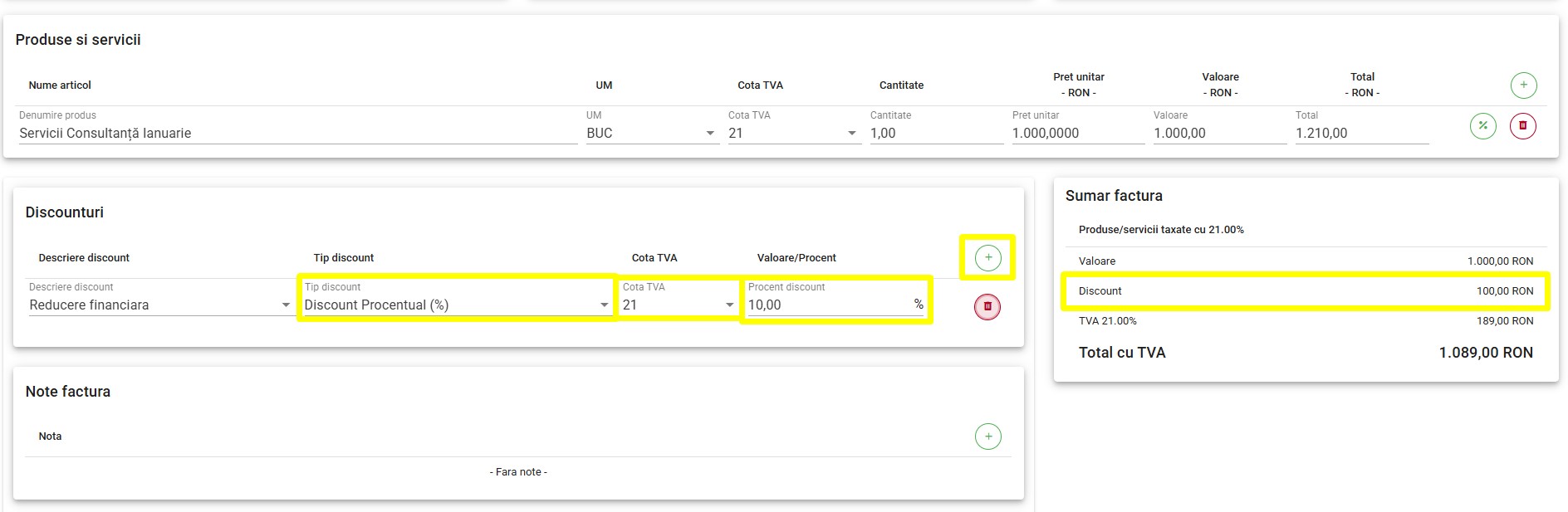The height and width of the screenshot is (512, 1568).
Task: Expand the product Cota TVA dropdown
Action: coord(792,133)
